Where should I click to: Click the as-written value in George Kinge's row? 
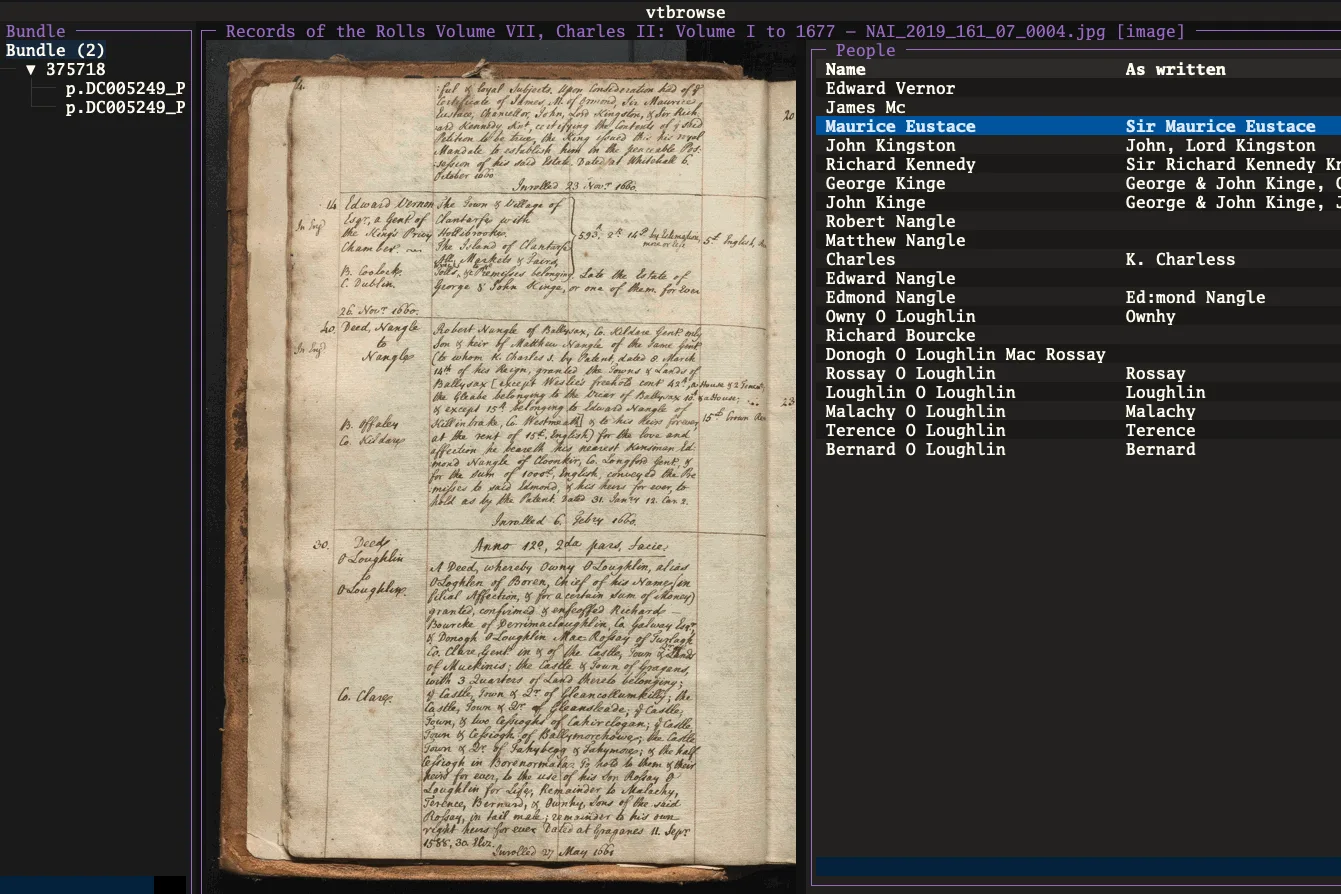(1233, 183)
